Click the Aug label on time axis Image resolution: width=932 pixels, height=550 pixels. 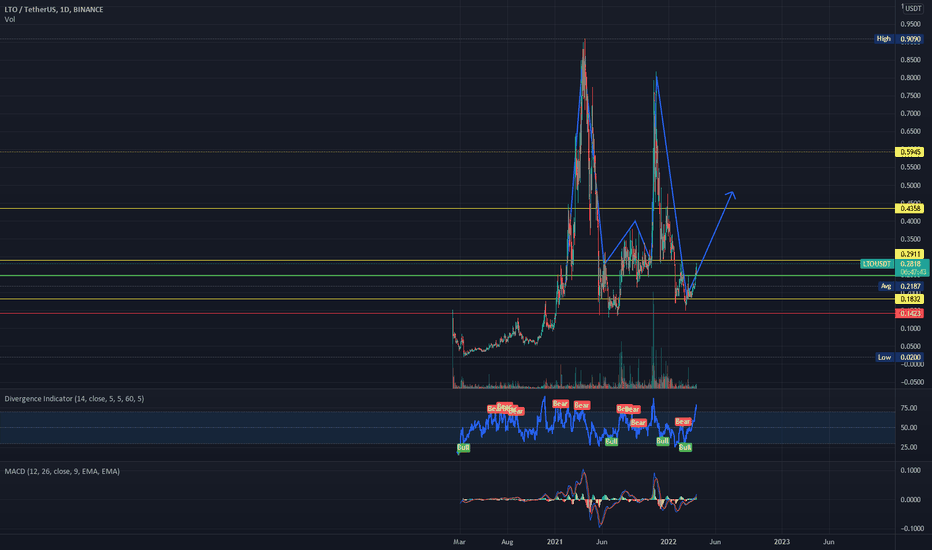507,542
